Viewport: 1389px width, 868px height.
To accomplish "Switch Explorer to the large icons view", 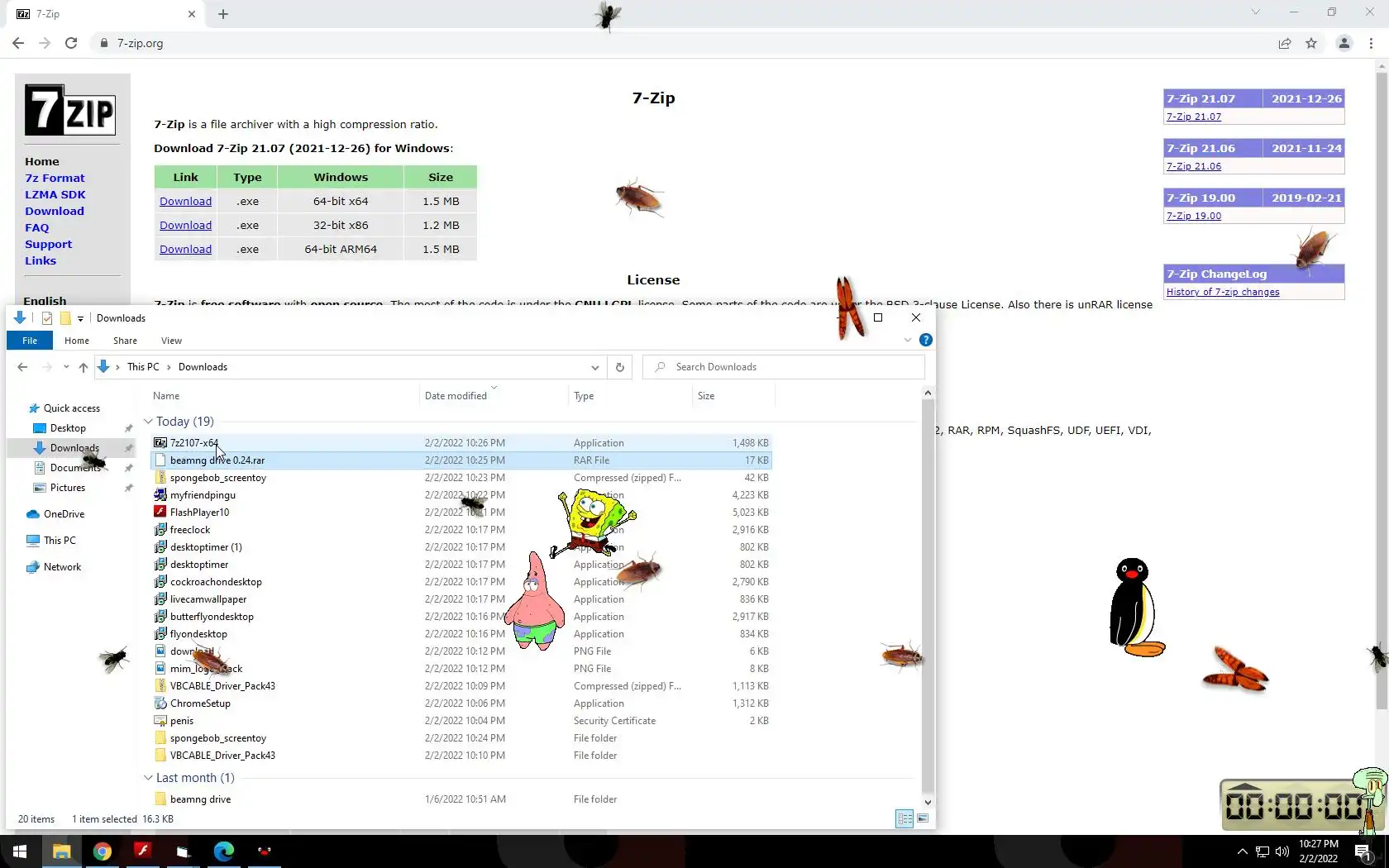I will [923, 819].
